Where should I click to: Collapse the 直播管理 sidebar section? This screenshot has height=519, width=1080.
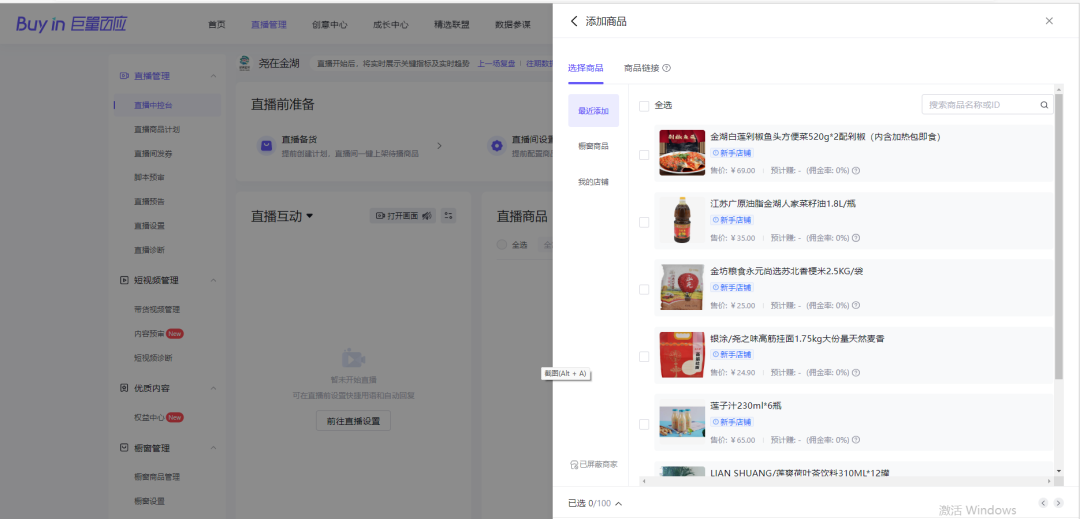213,76
